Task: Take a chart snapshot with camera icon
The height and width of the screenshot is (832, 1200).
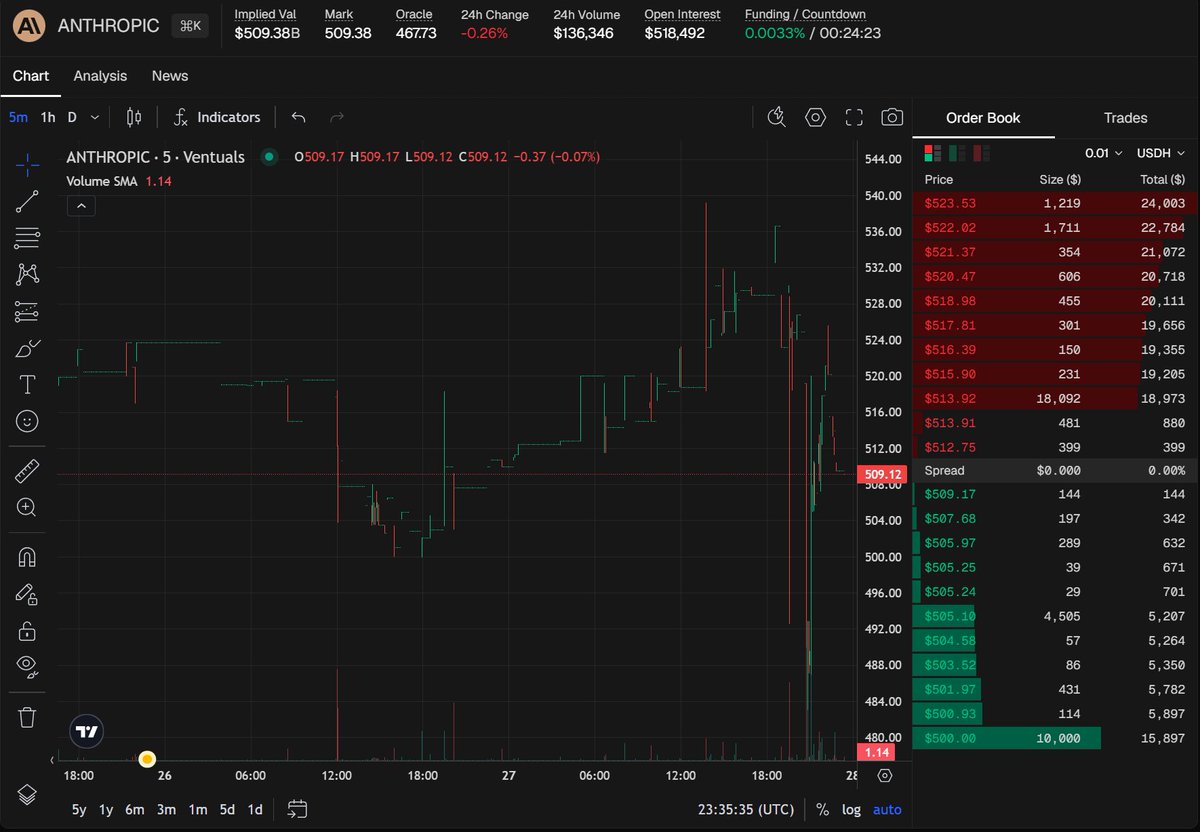Action: pyautogui.click(x=892, y=117)
